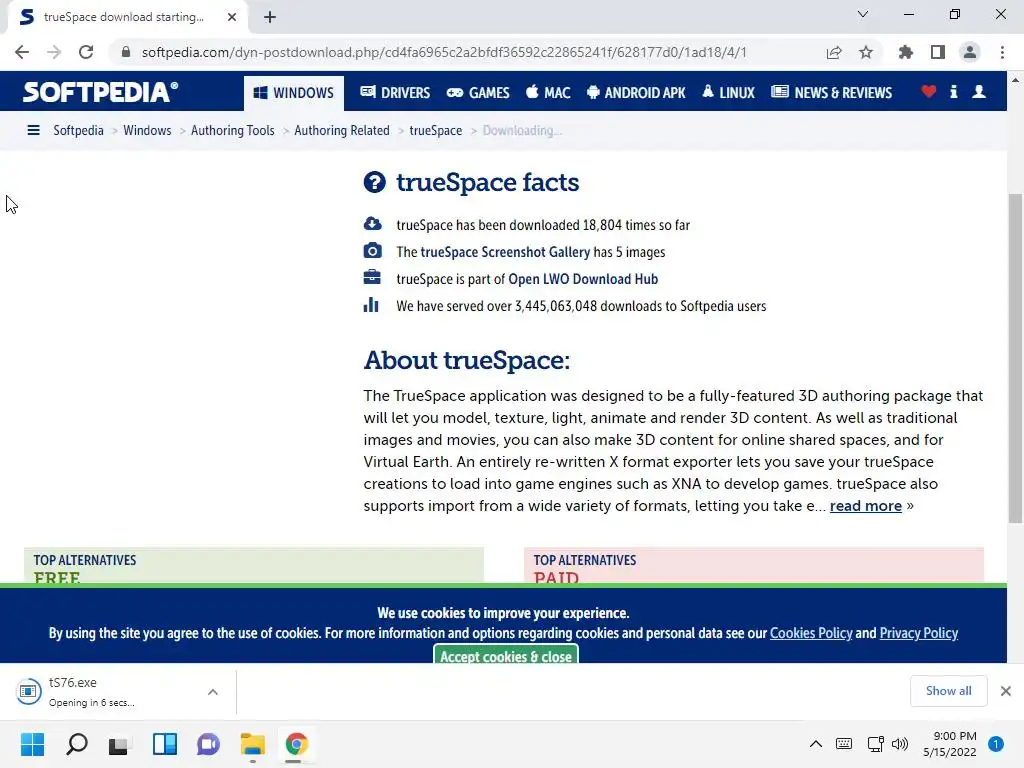
Task: Open the Cookies Policy link
Action: pos(810,633)
